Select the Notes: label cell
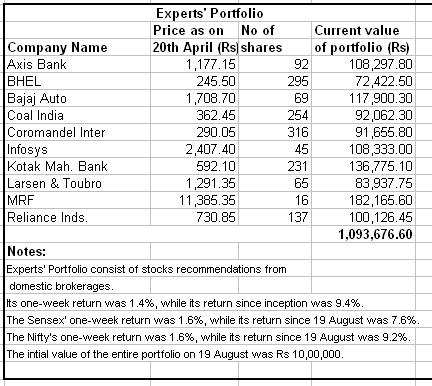 pos(77,251)
